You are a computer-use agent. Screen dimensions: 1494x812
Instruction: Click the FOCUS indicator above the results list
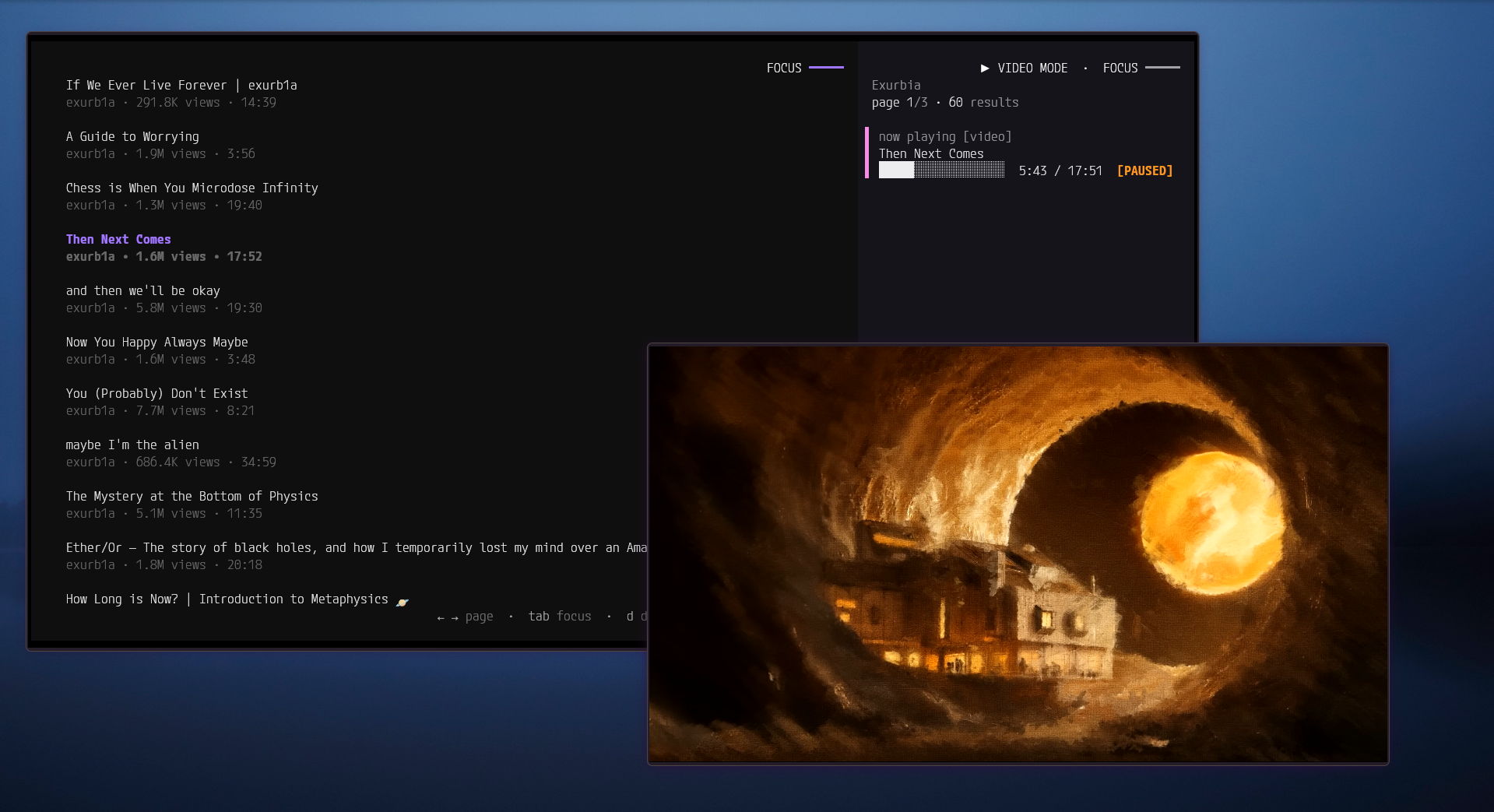click(805, 69)
